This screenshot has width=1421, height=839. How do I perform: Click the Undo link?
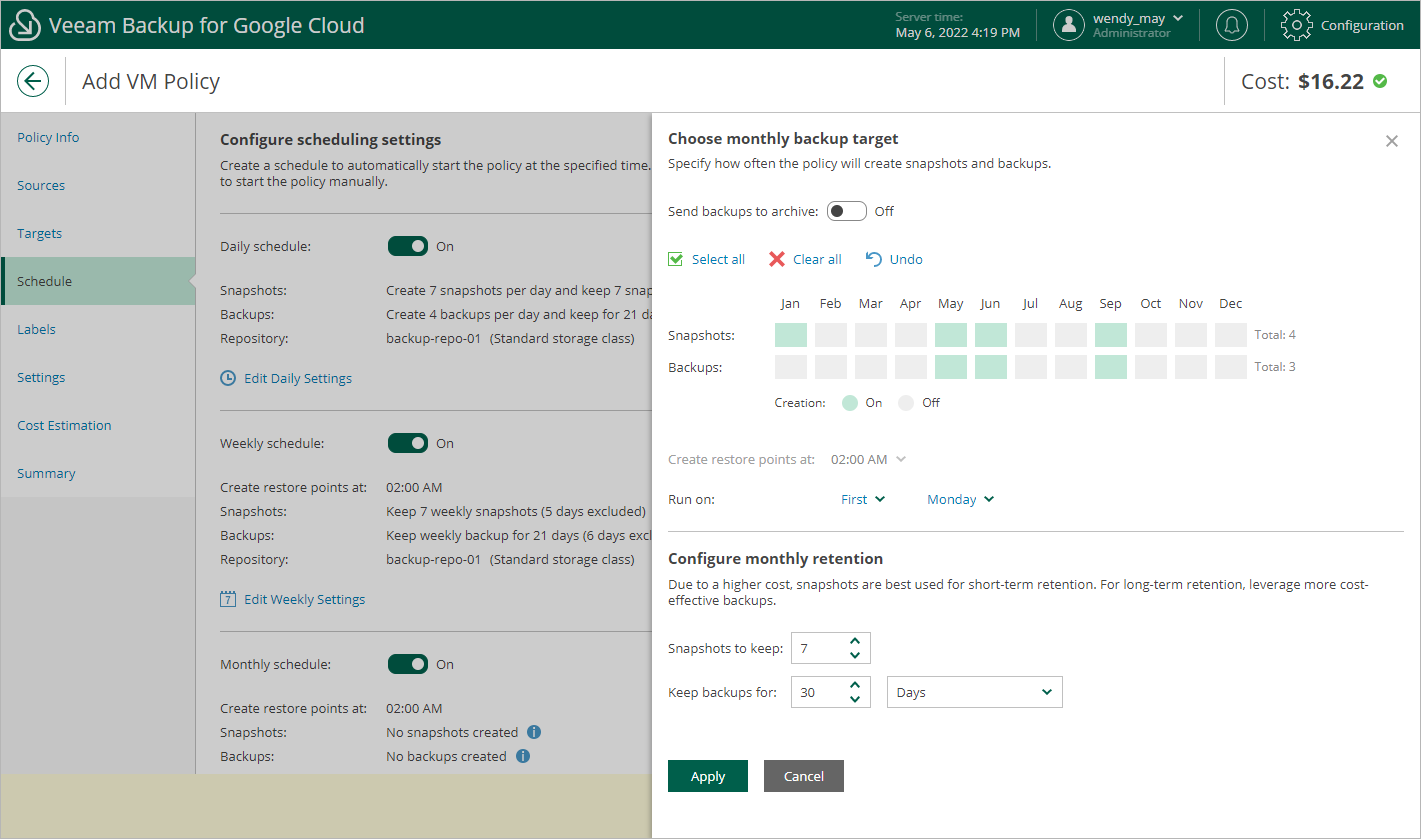(x=906, y=259)
